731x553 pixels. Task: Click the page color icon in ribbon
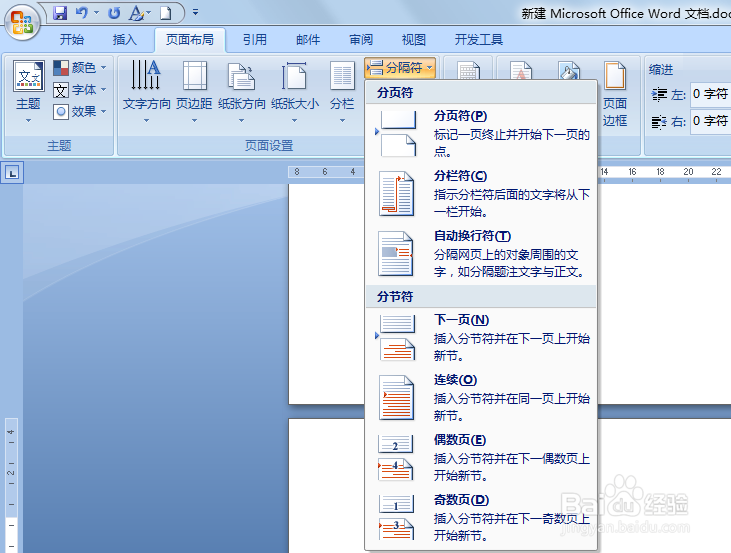(569, 71)
